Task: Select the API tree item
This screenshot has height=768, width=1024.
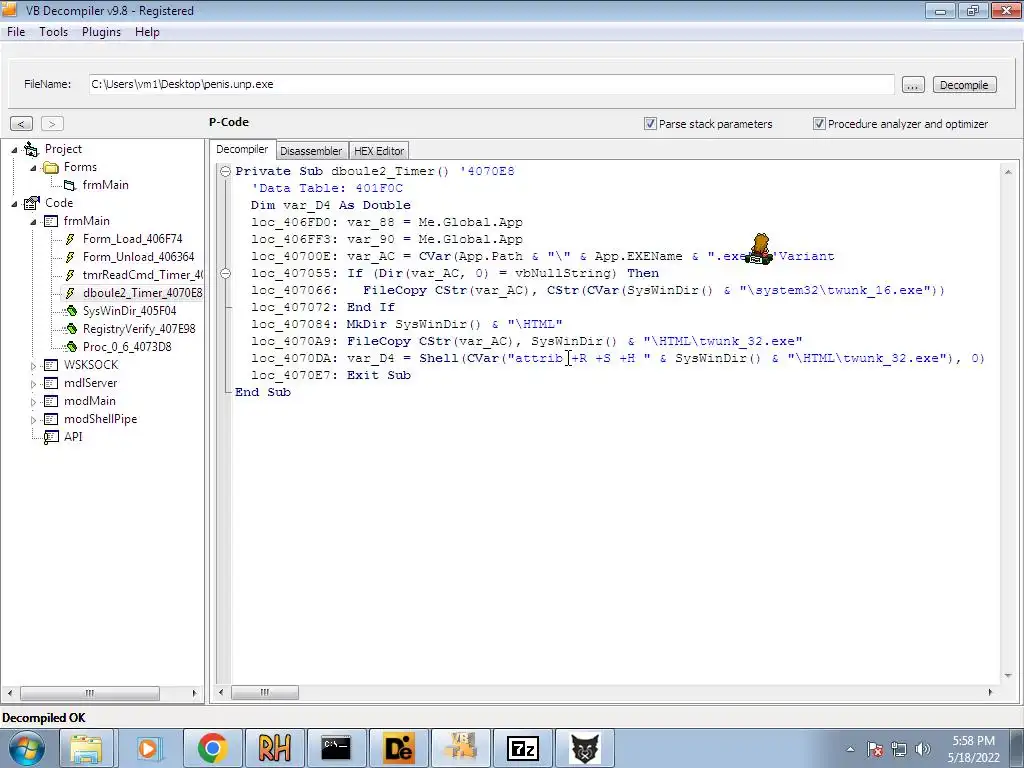Action: pyautogui.click(x=73, y=437)
